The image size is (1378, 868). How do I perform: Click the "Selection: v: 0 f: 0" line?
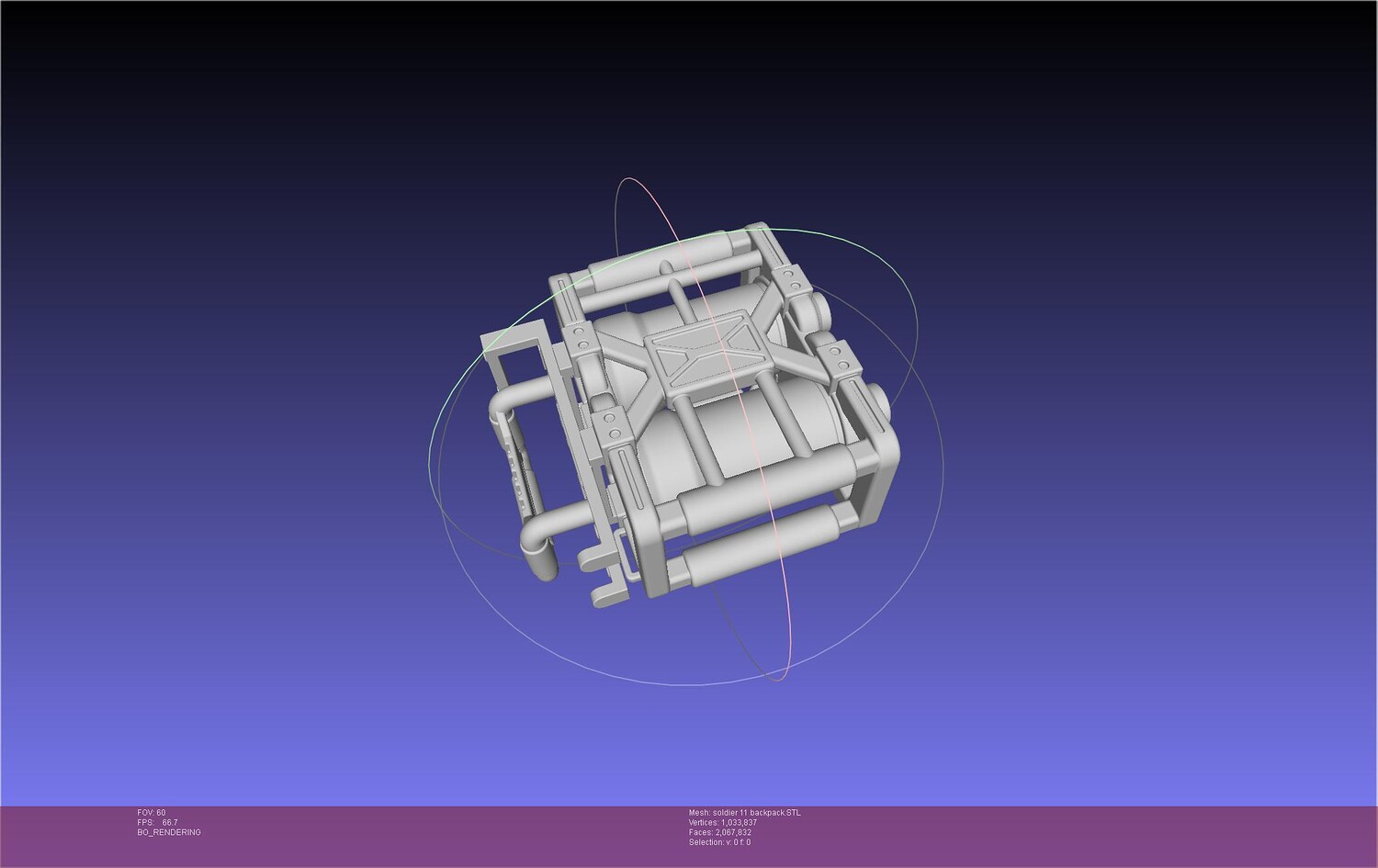click(x=719, y=842)
